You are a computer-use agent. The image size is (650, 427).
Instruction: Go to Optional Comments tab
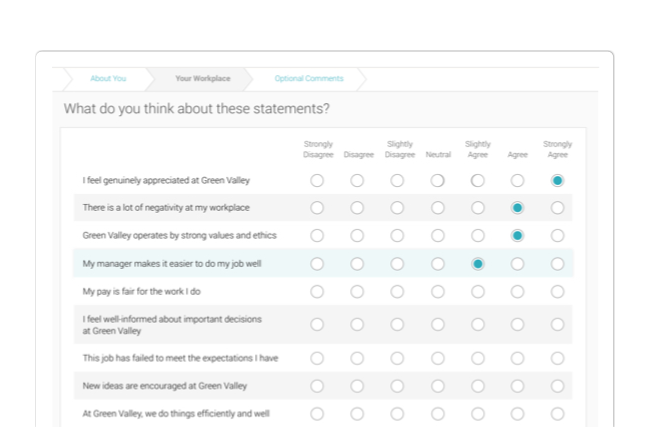[309, 78]
